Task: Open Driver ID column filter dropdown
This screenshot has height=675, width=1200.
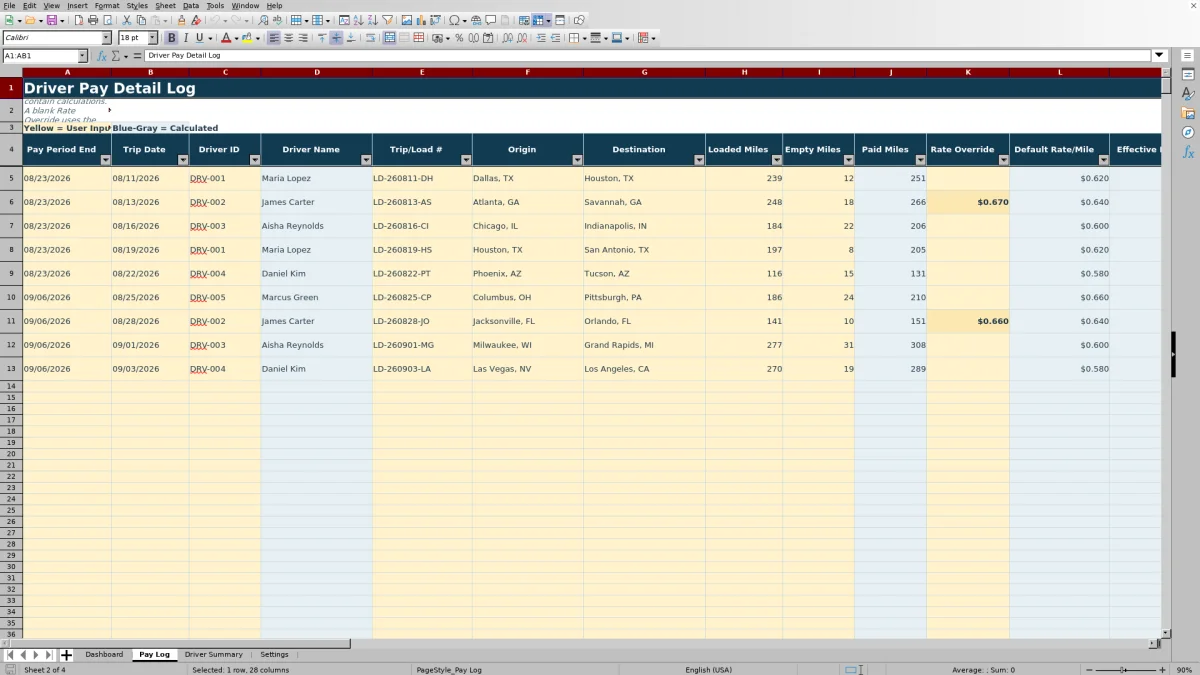Action: click(254, 160)
